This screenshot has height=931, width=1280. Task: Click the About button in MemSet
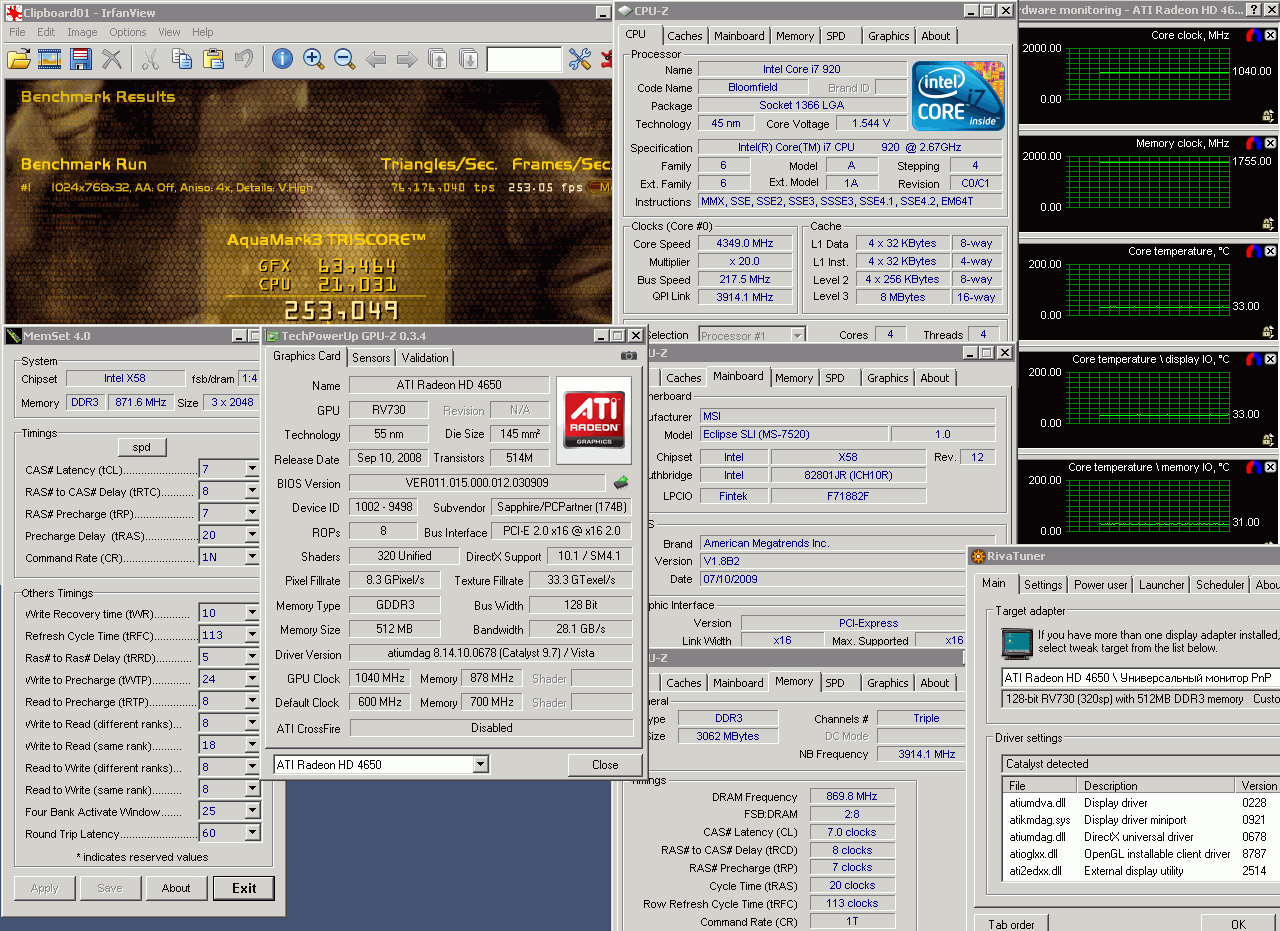tap(176, 888)
